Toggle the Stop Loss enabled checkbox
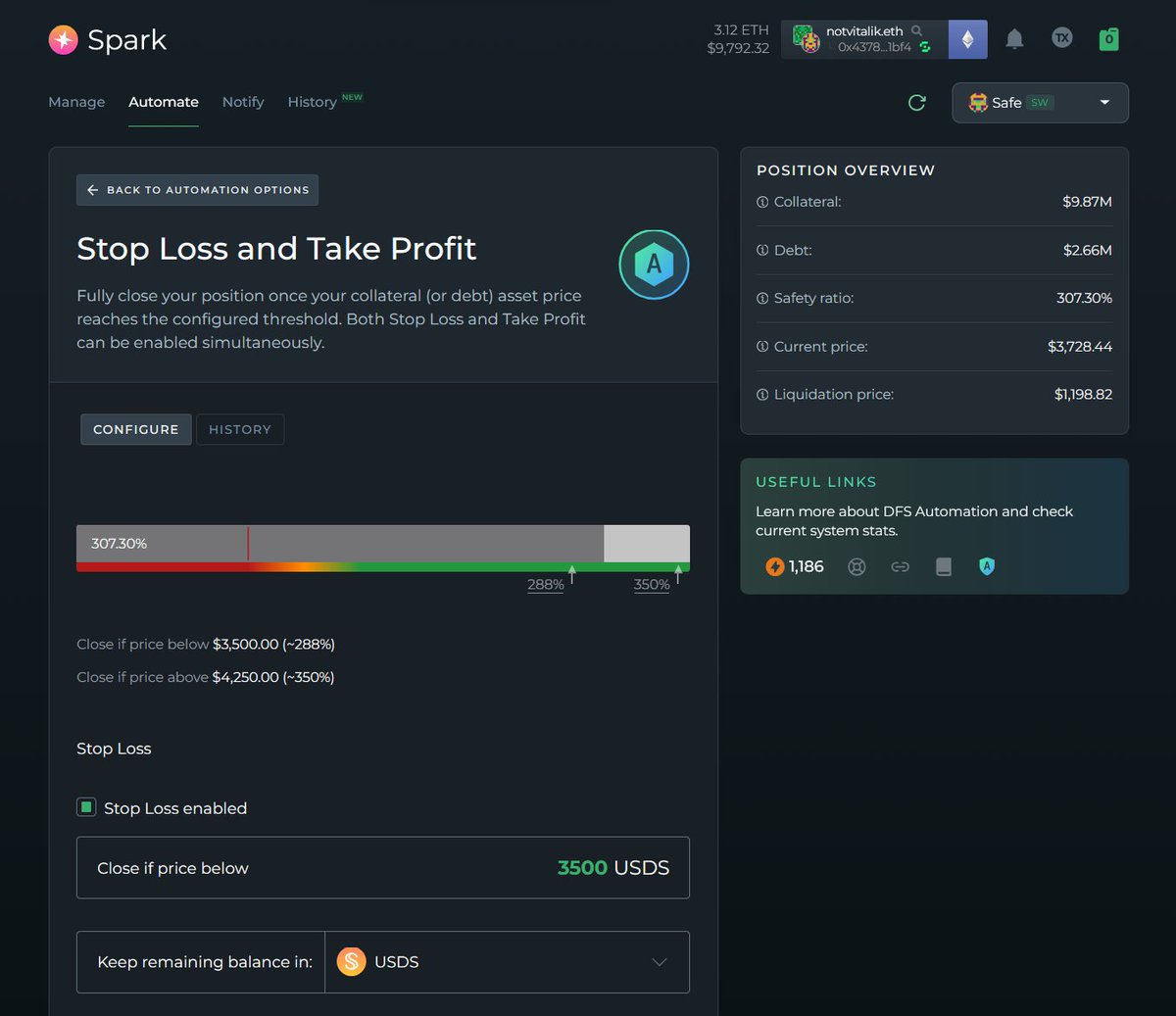This screenshot has width=1176, height=1016. pos(86,807)
